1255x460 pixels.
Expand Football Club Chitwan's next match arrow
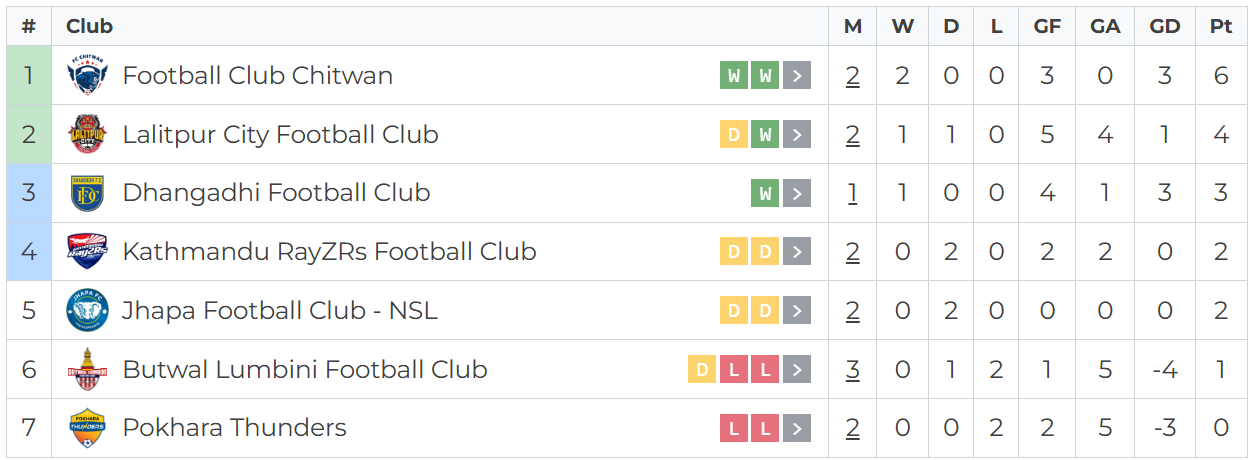[x=797, y=76]
